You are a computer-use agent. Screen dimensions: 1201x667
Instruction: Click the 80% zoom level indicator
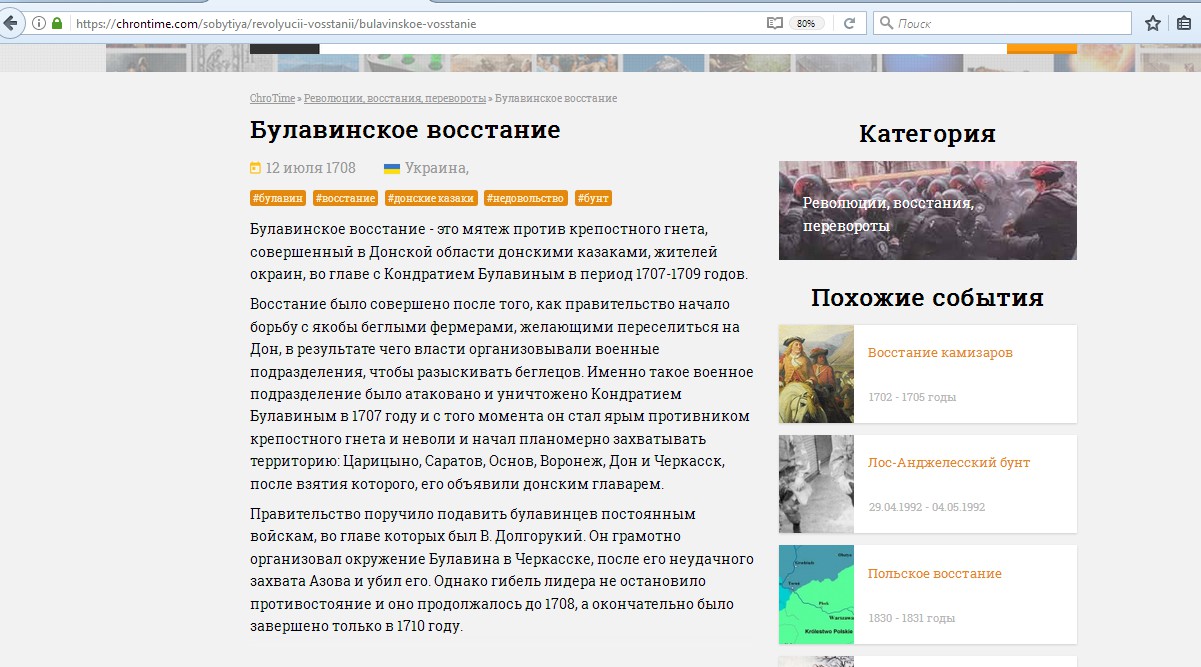click(x=806, y=23)
